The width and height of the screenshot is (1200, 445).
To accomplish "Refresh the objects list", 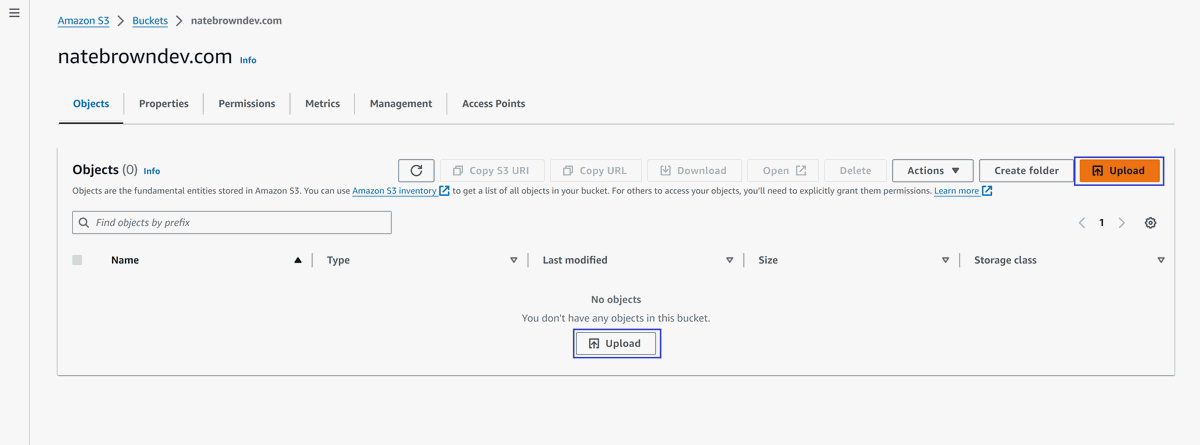I will [416, 170].
